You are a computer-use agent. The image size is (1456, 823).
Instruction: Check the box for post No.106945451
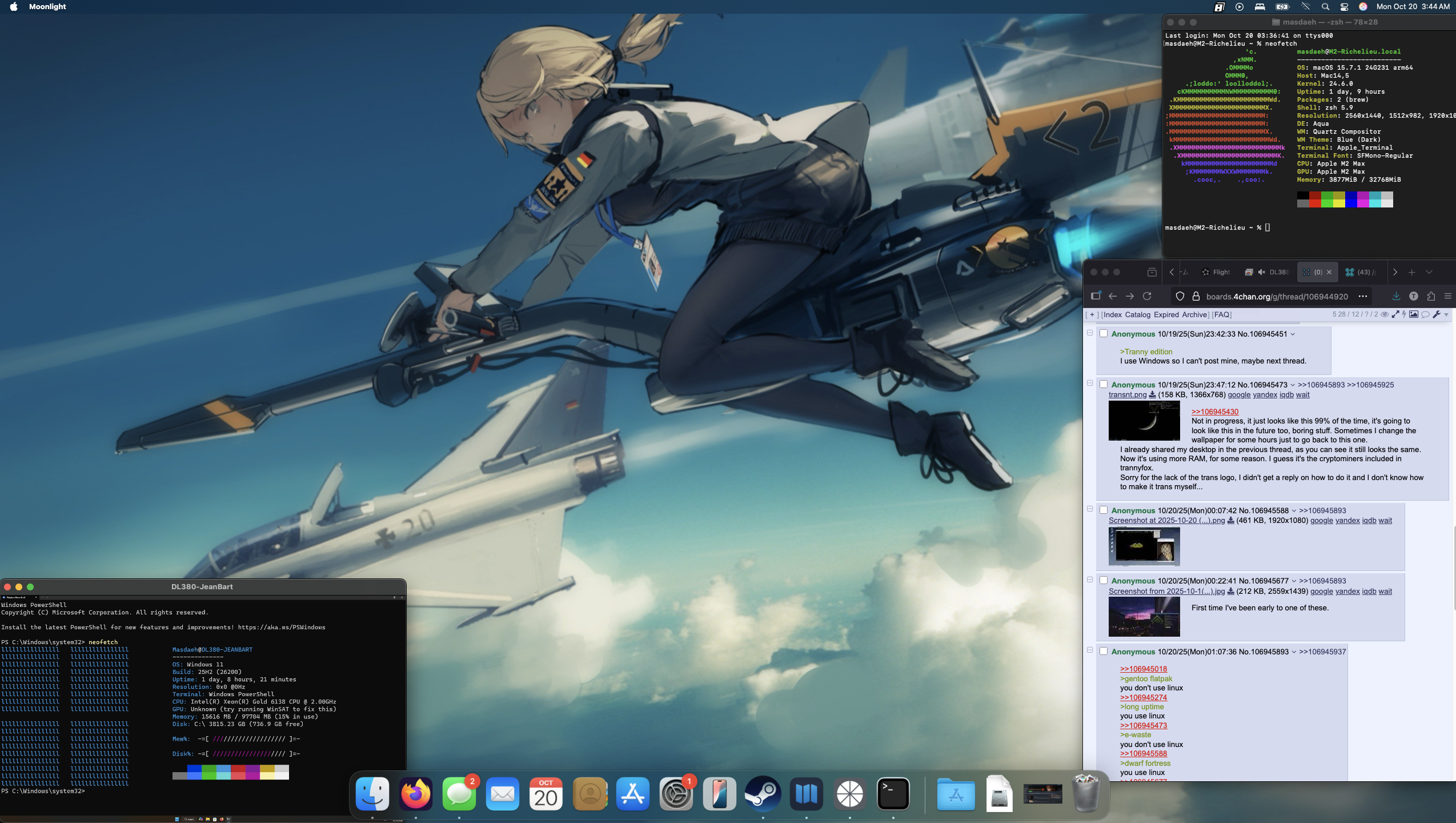(x=1104, y=334)
